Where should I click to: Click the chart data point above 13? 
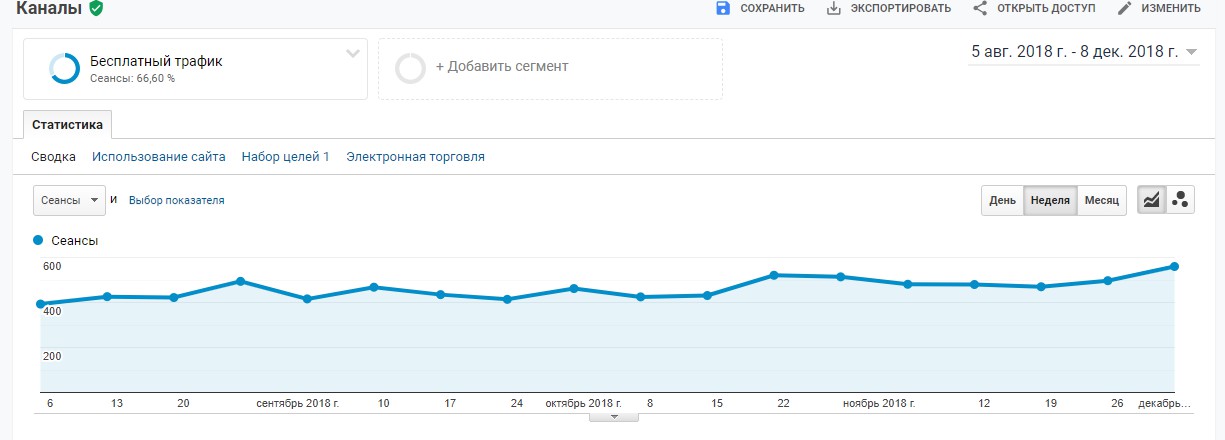[107, 296]
